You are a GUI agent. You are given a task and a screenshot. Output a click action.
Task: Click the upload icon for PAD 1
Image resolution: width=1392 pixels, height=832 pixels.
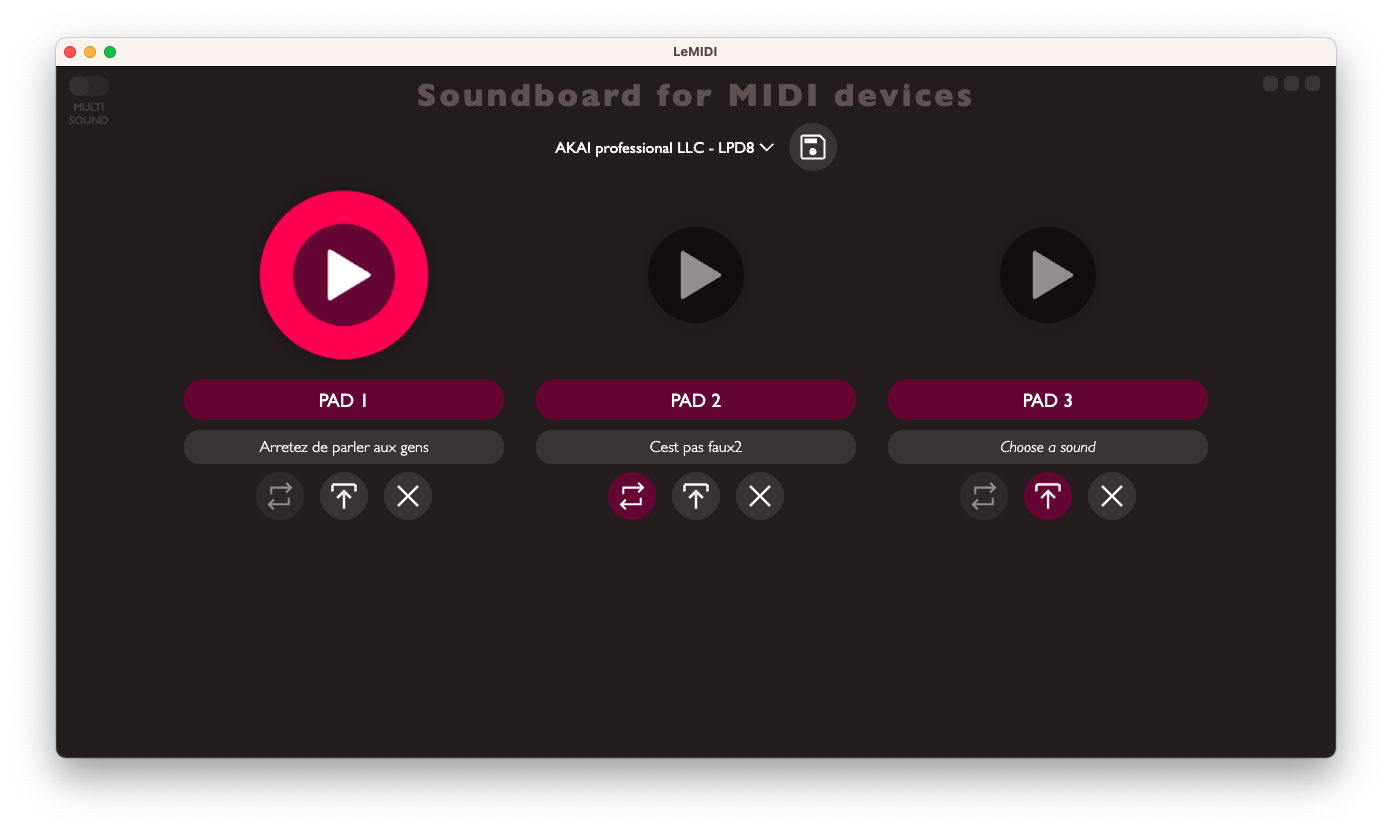(344, 496)
